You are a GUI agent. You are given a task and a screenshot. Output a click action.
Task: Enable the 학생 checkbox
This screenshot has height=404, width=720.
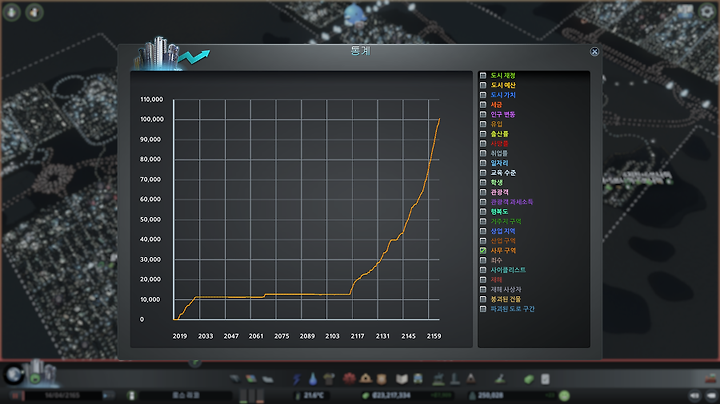click(483, 182)
